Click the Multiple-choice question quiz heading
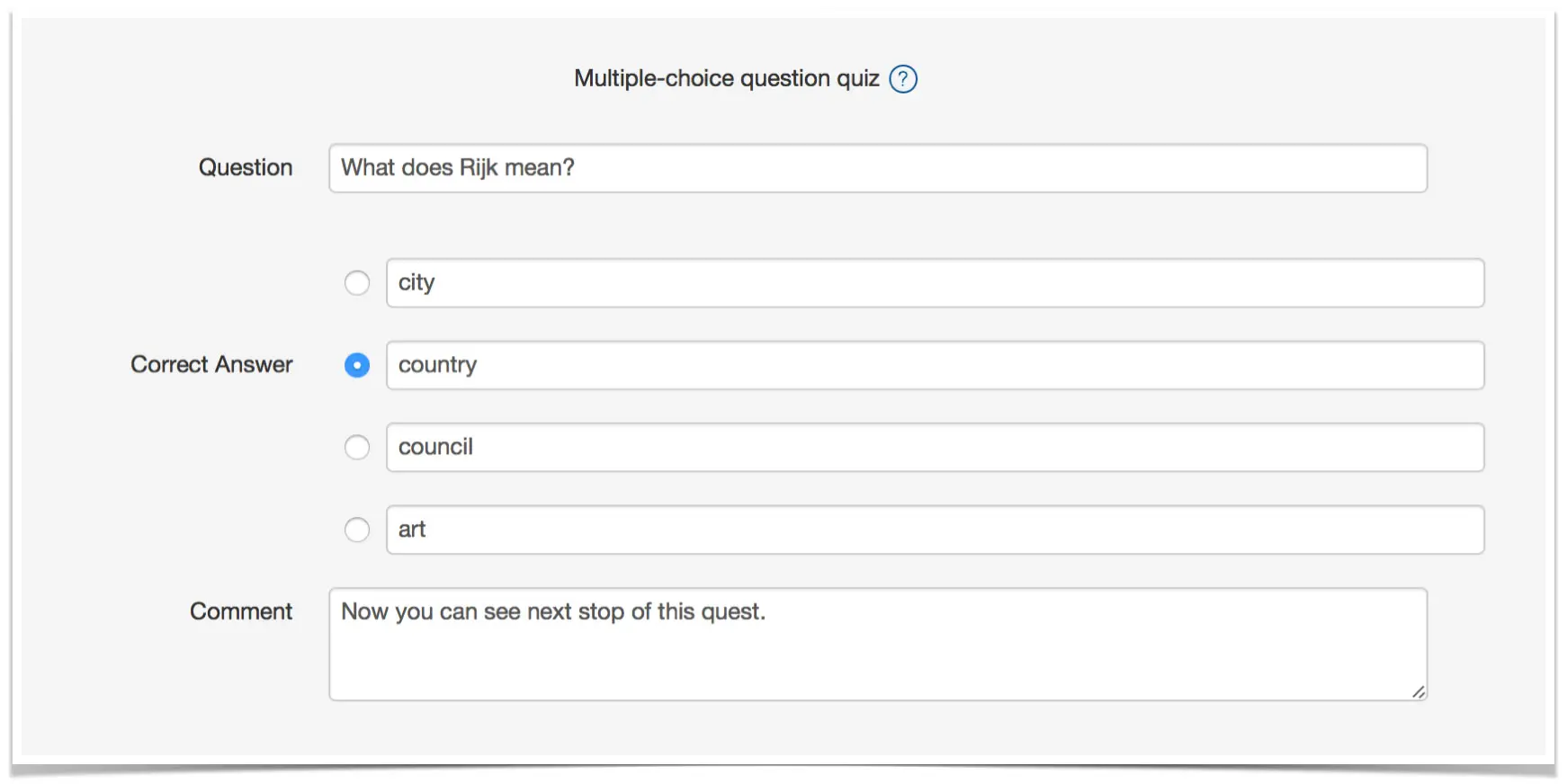Screen dimensions: 1567x784 click(x=727, y=79)
